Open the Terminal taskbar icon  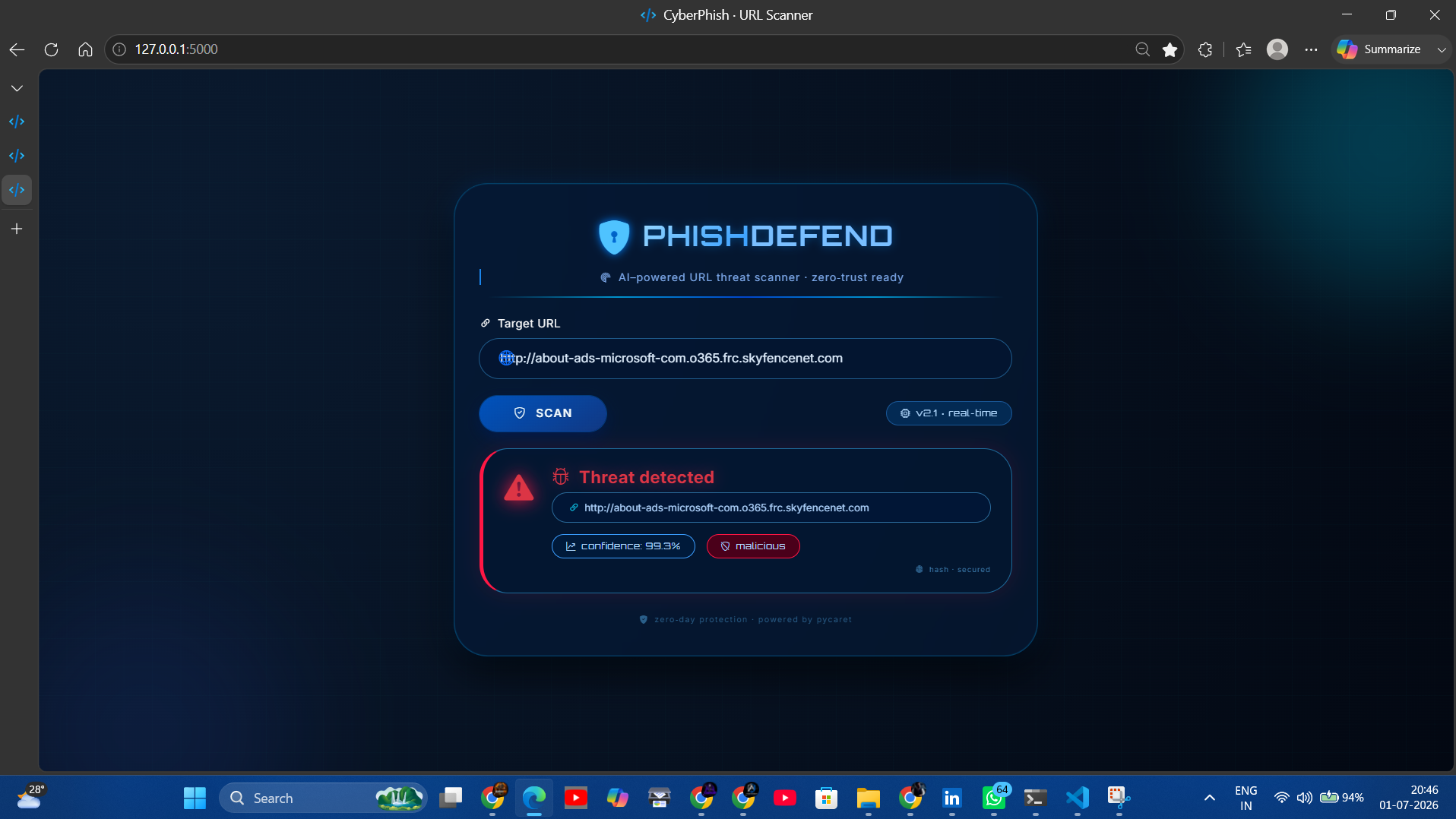(1036, 798)
